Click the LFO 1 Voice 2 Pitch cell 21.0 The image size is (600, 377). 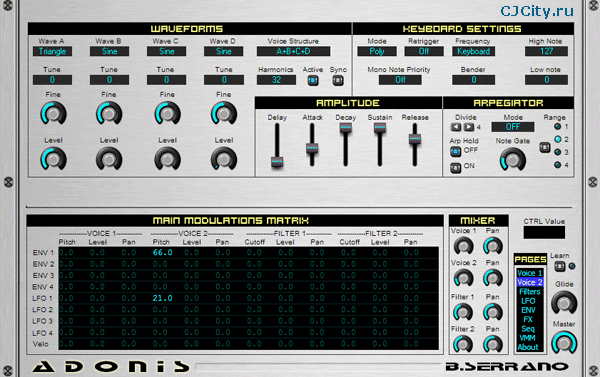coord(162,298)
